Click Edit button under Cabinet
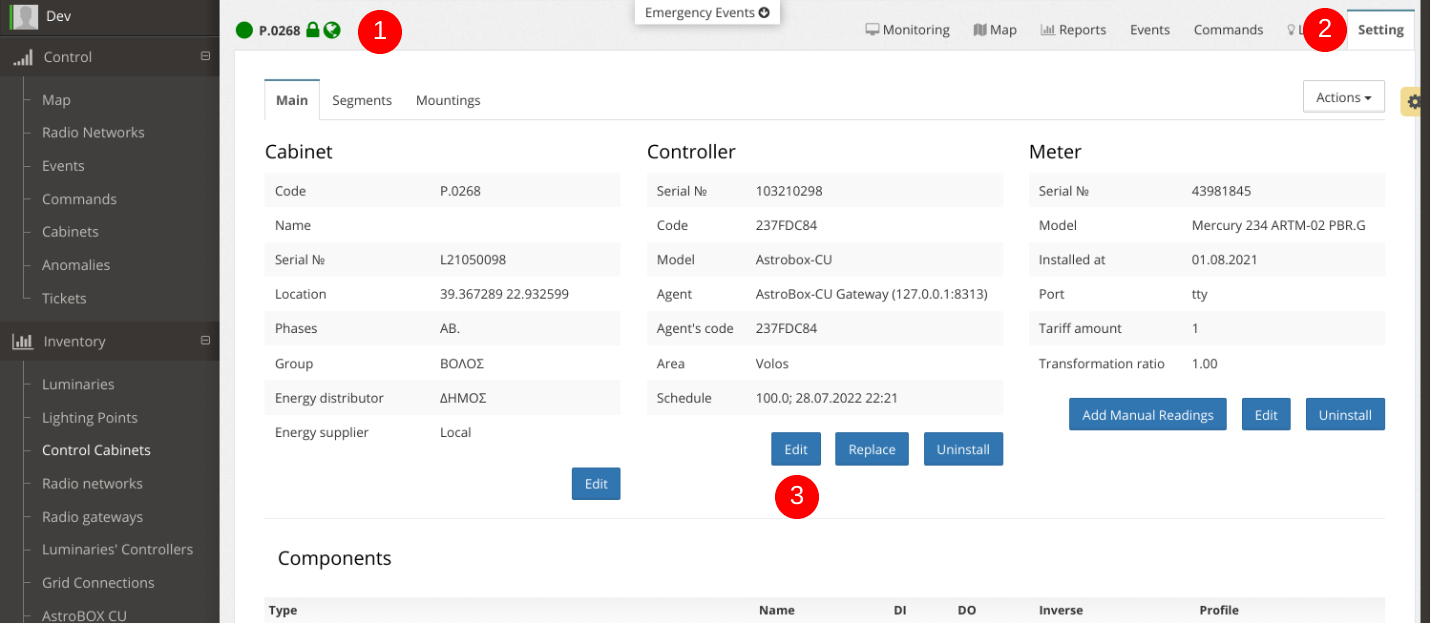 596,483
